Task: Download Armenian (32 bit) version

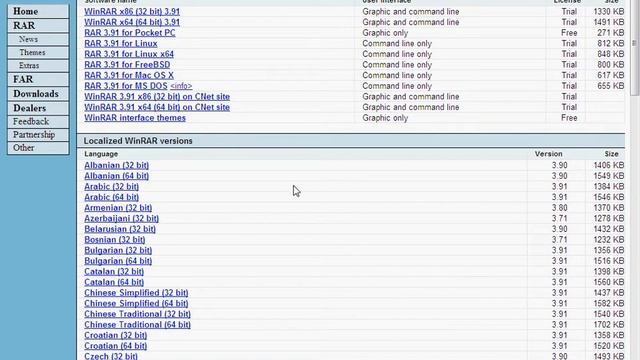Action: [x=118, y=208]
